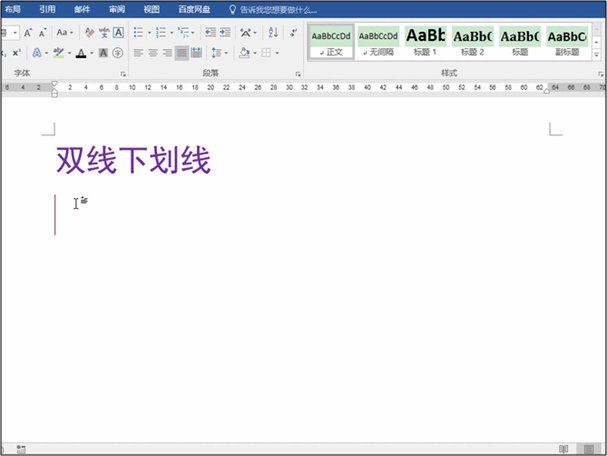Expand highlight color dropdown arrow
This screenshot has height=456, width=607.
[69, 53]
